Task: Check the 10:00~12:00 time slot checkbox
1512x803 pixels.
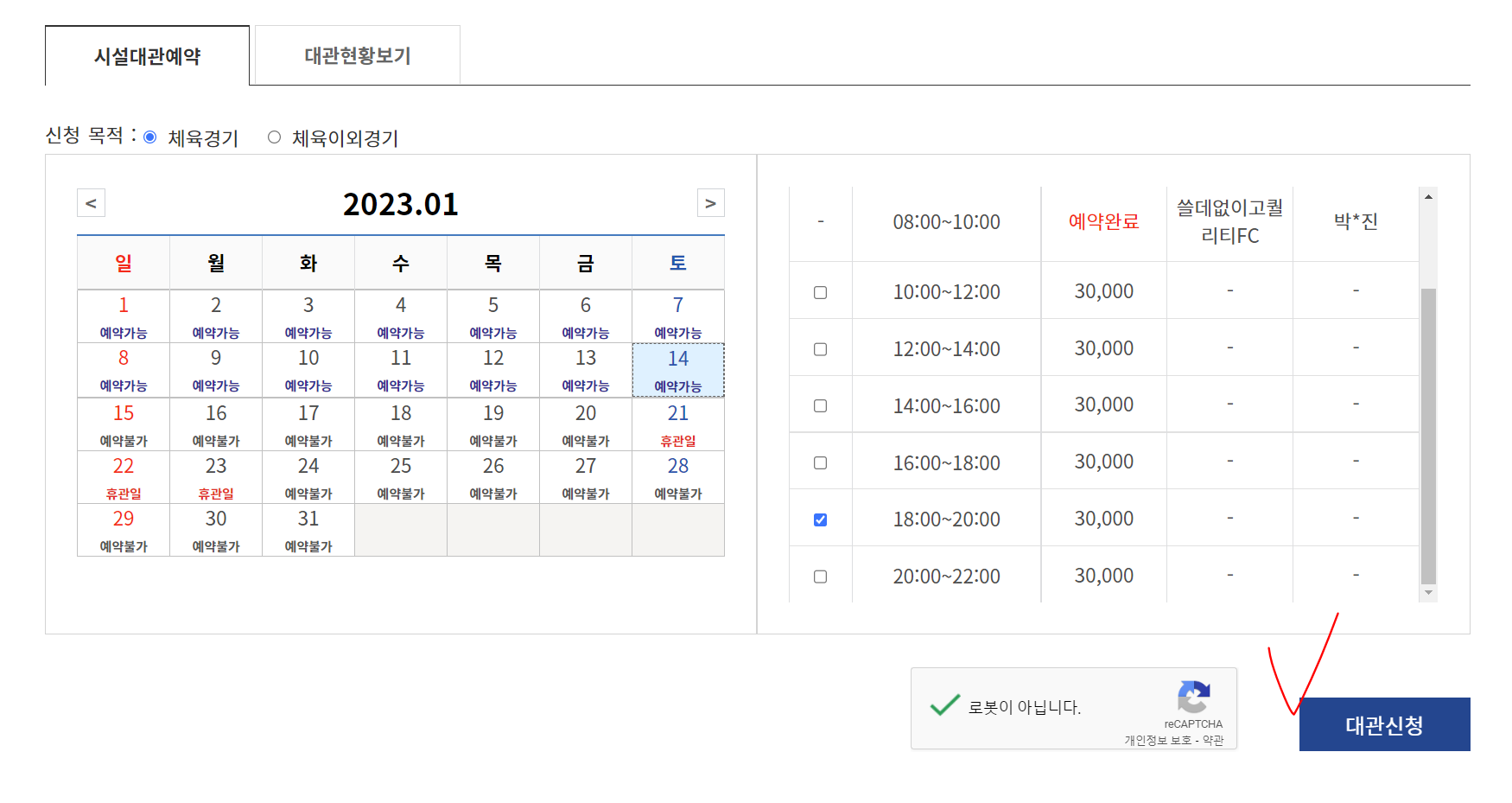Action: (x=820, y=292)
